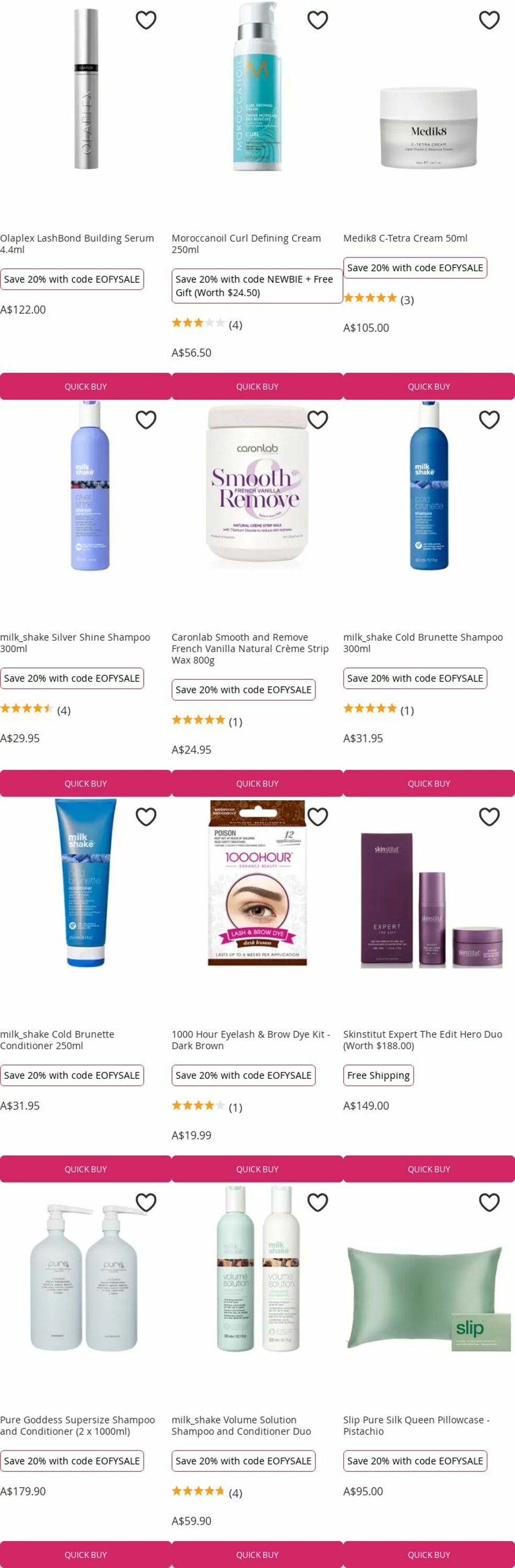This screenshot has height=1568, width=515.
Task: Quick buy Caronlab French Vanilla strip wax
Action: pyautogui.click(x=257, y=783)
